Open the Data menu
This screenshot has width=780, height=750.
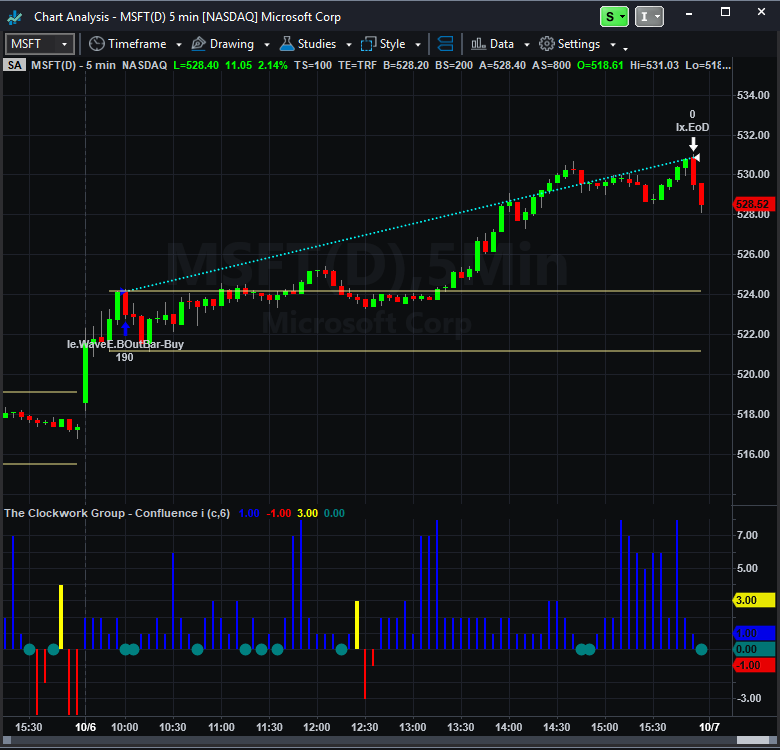tap(500, 44)
